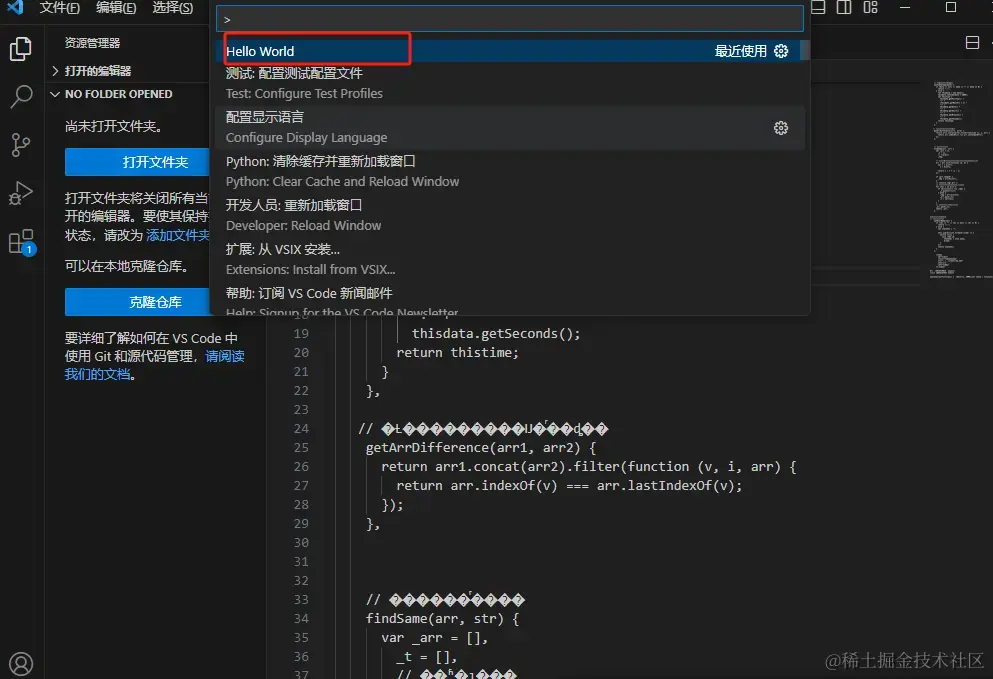Select Python: Clear Cache and Reload Window

click(510, 172)
